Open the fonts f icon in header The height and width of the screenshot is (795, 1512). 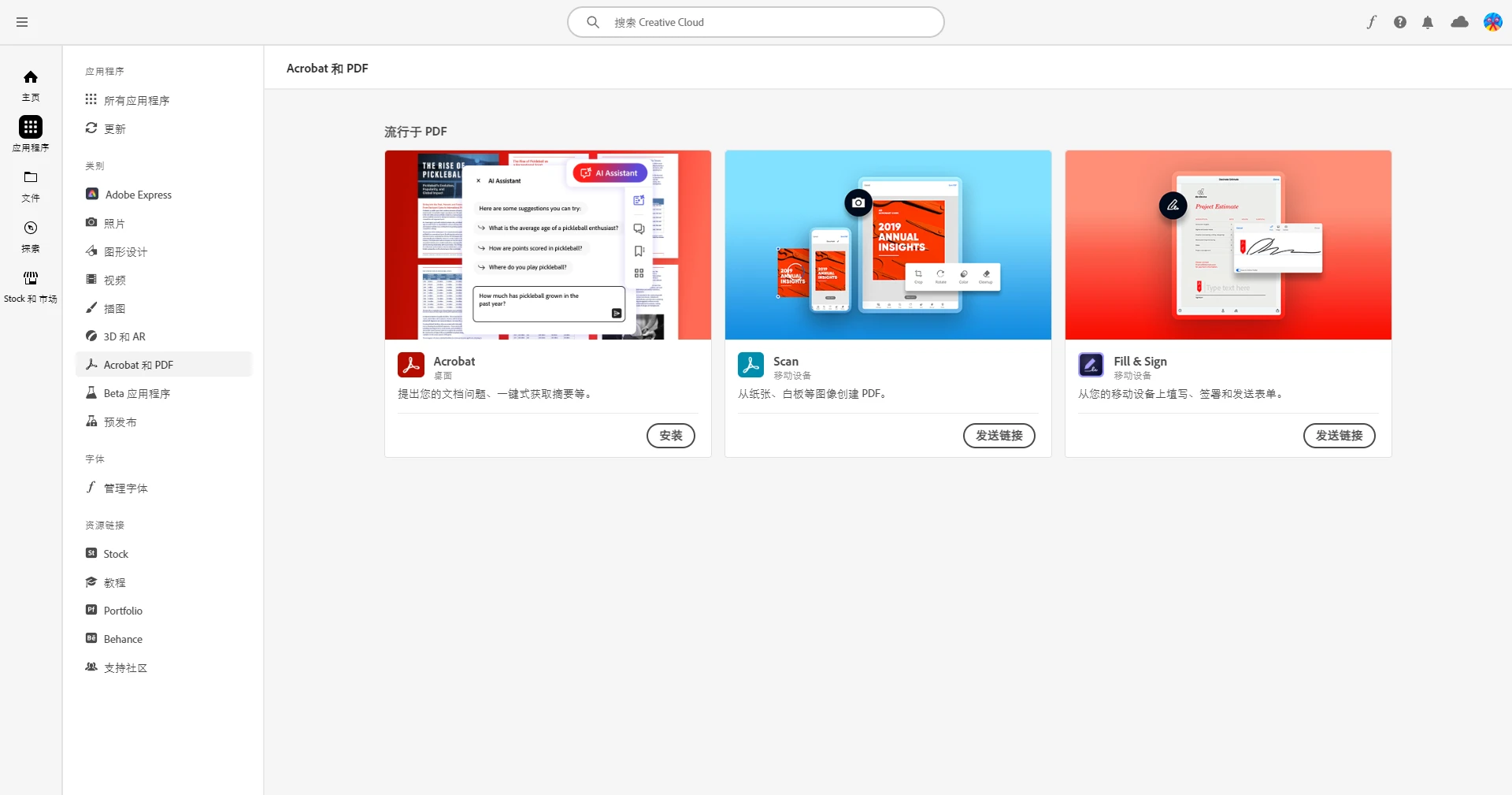coord(1371,22)
